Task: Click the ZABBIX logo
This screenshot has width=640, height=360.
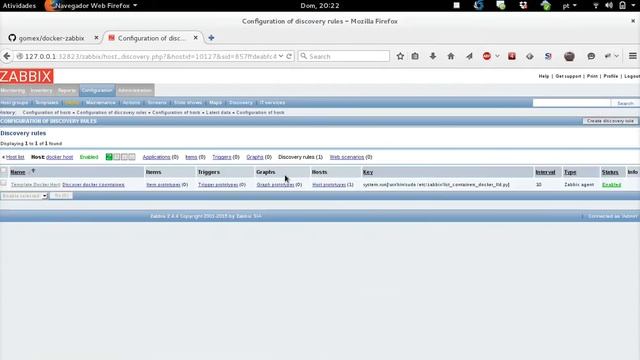Action: 27,76
